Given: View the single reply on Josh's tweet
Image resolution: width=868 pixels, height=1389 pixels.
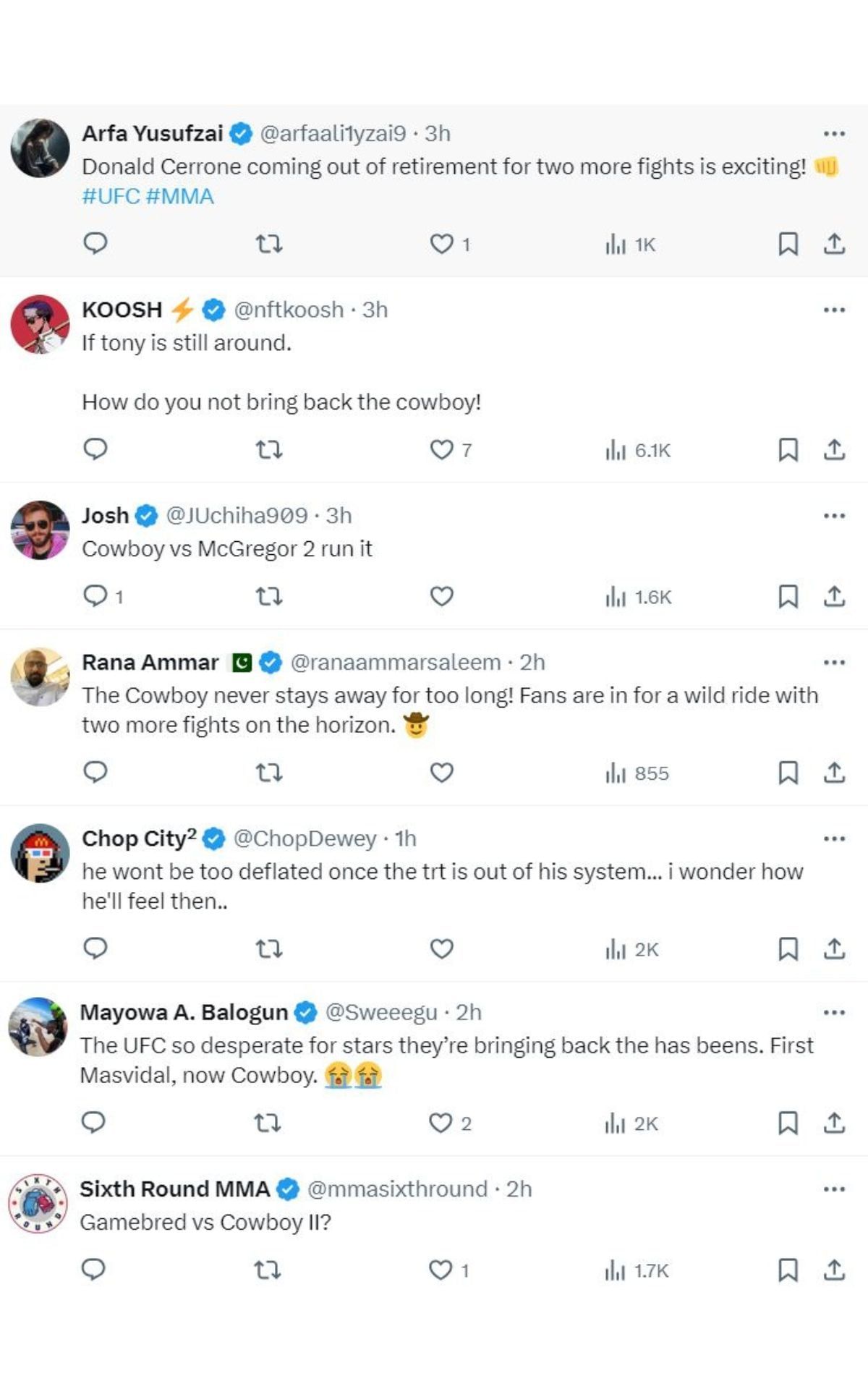Looking at the screenshot, I should pyautogui.click(x=101, y=597).
